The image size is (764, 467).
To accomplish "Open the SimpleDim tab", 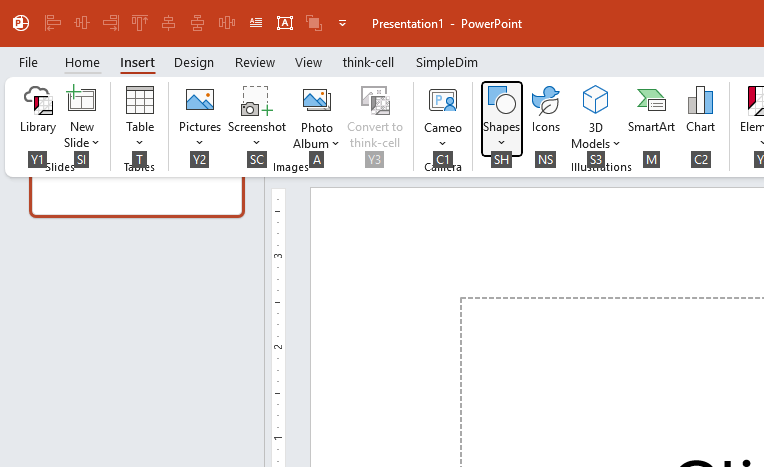I will tap(446, 62).
